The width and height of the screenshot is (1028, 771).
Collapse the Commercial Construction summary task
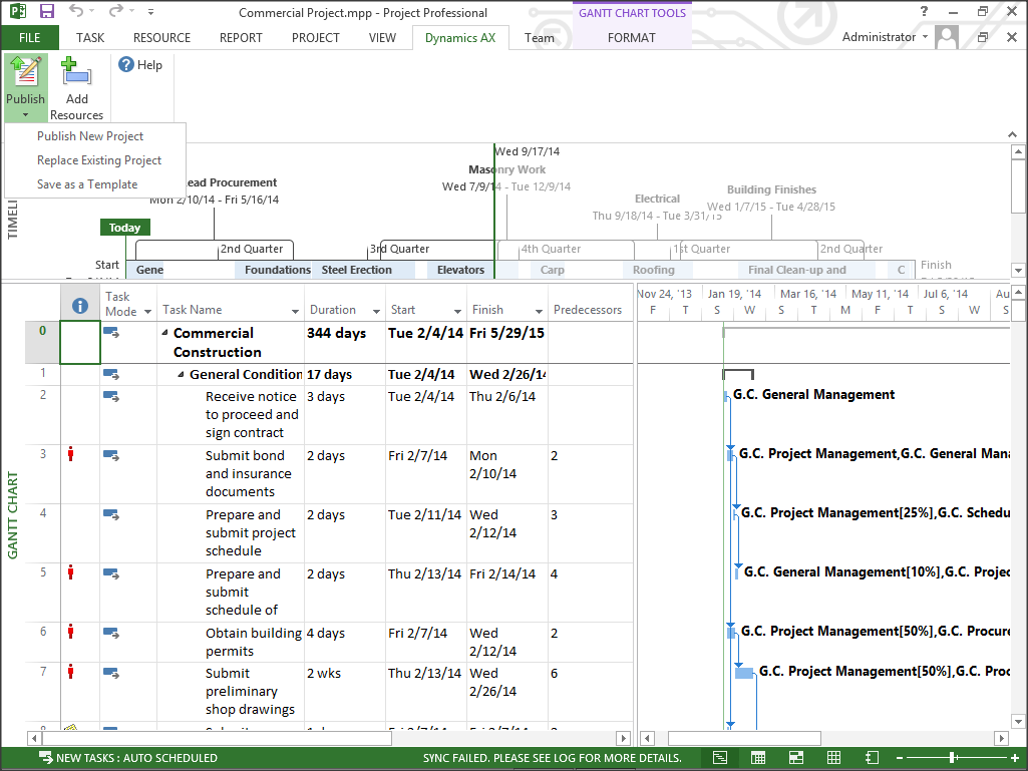[165, 333]
